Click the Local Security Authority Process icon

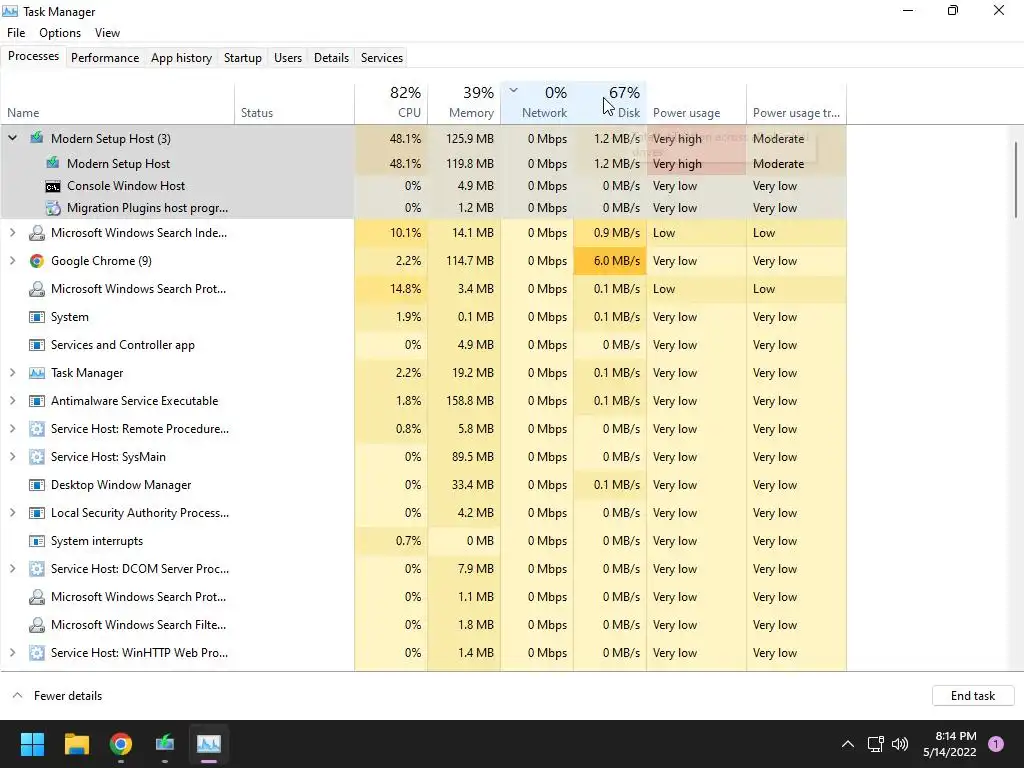37,513
